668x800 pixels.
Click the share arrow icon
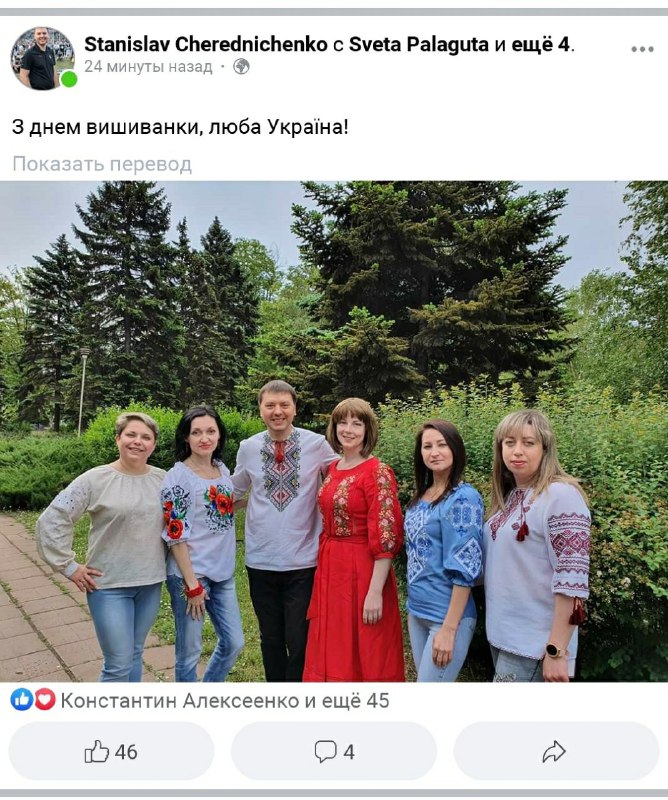(556, 752)
